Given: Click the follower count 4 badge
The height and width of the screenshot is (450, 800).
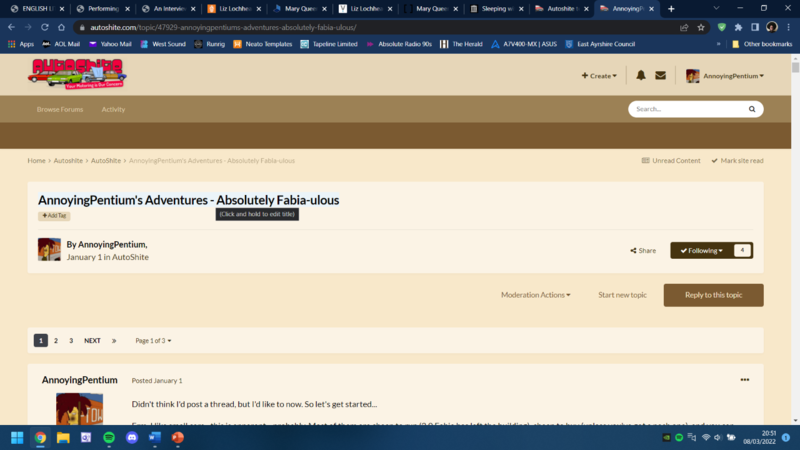Looking at the screenshot, I should (x=742, y=251).
